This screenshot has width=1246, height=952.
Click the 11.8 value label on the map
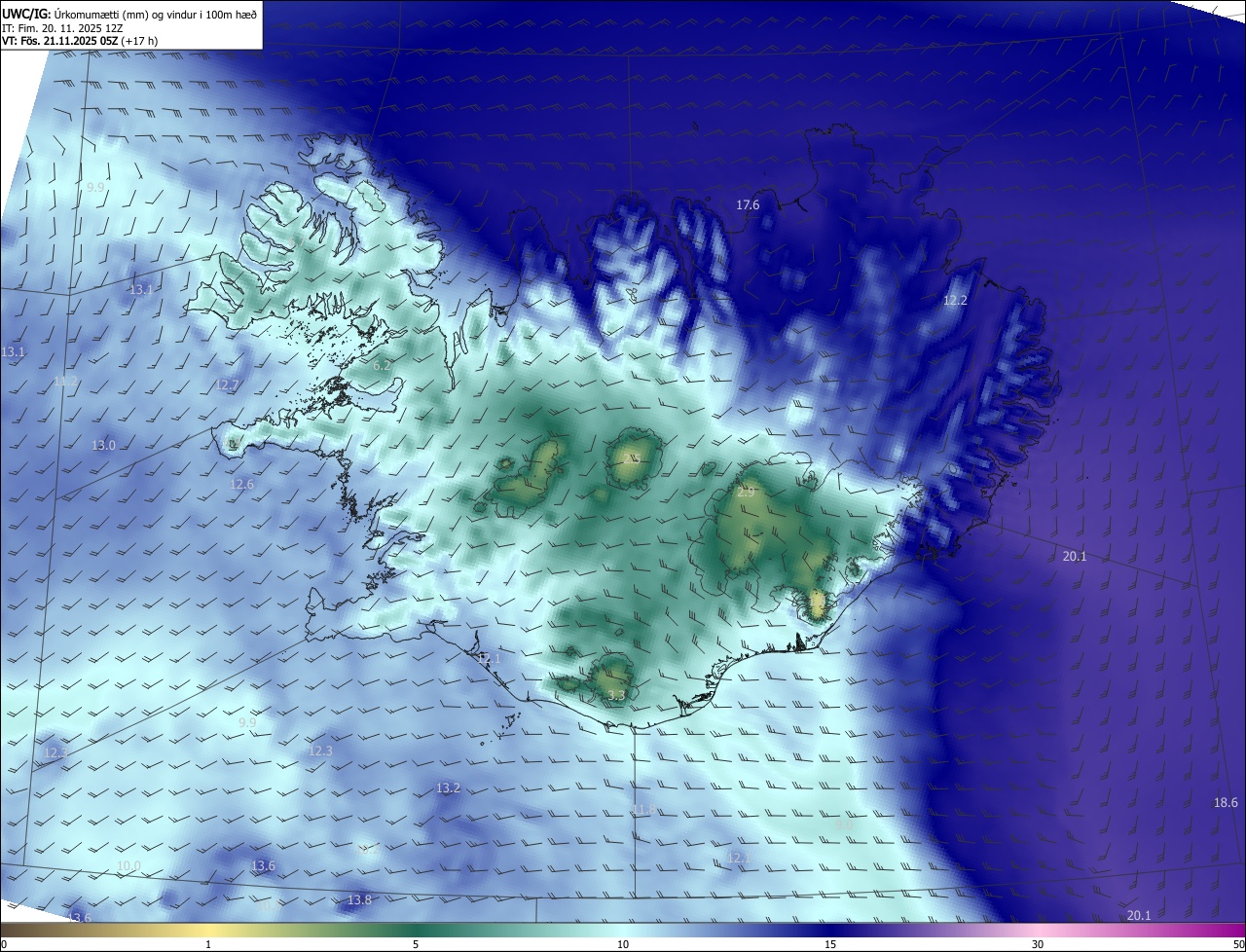(x=644, y=810)
